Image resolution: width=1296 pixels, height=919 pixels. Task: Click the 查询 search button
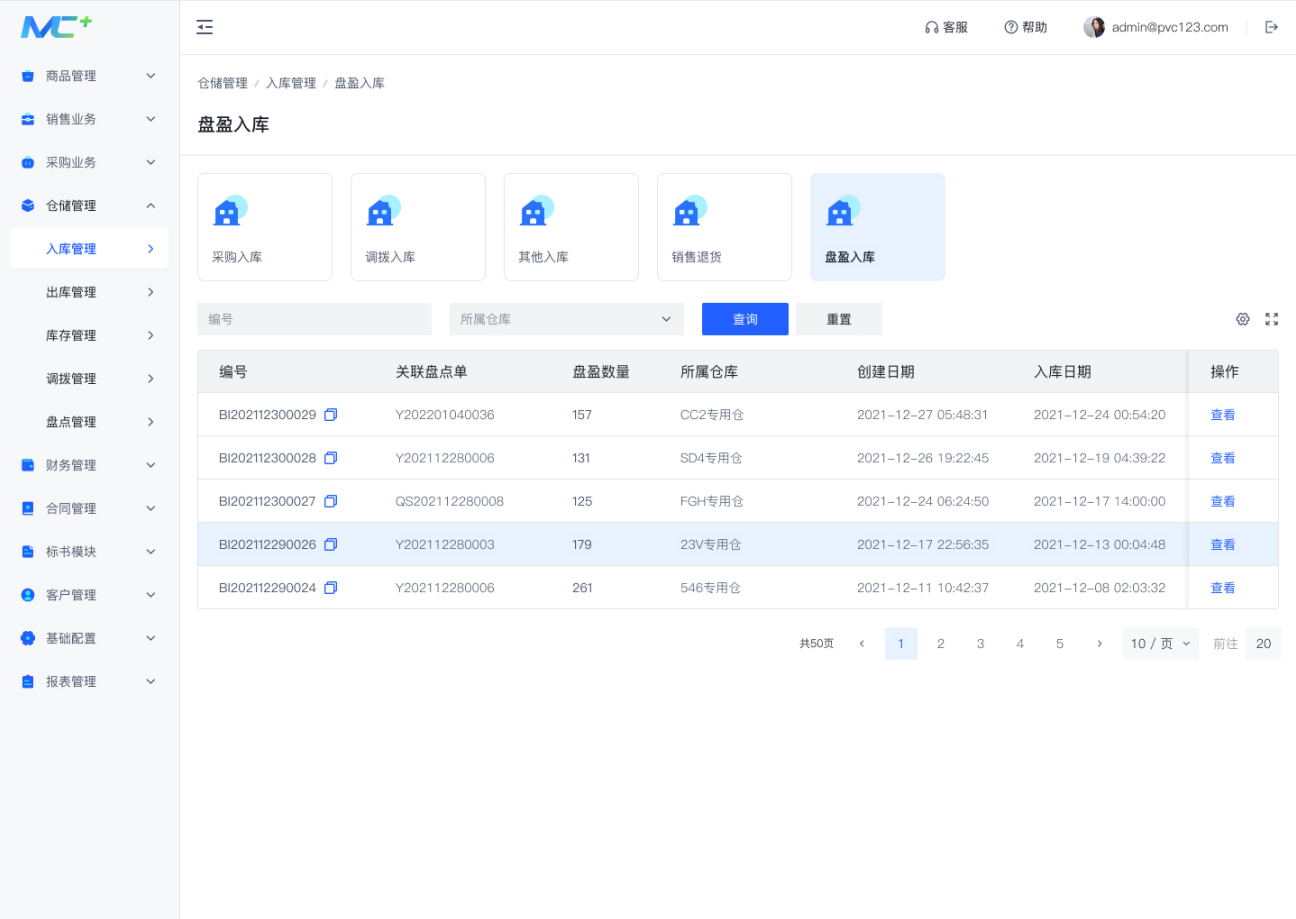[745, 319]
